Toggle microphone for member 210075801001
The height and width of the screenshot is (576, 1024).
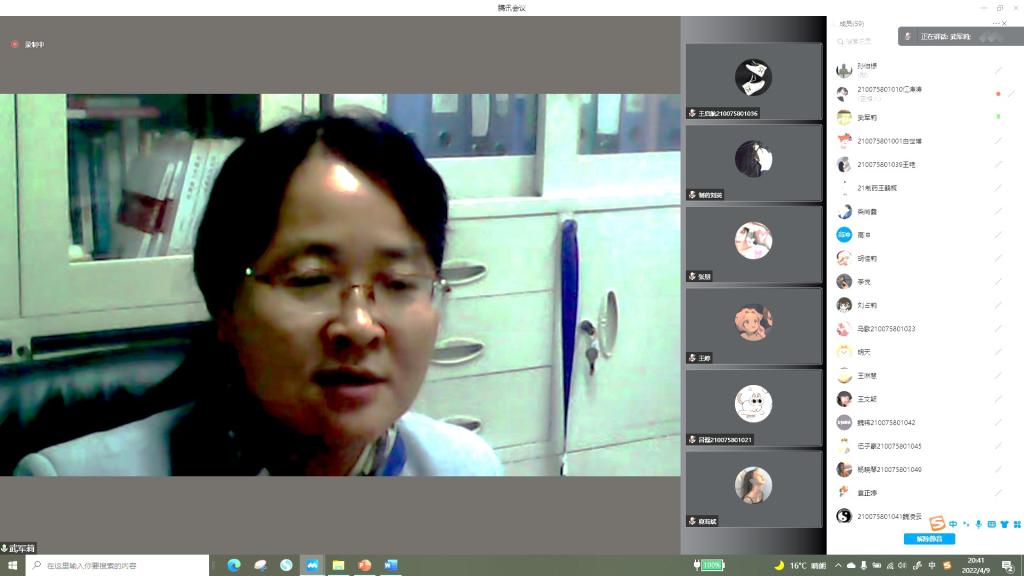pyautogui.click(x=998, y=141)
